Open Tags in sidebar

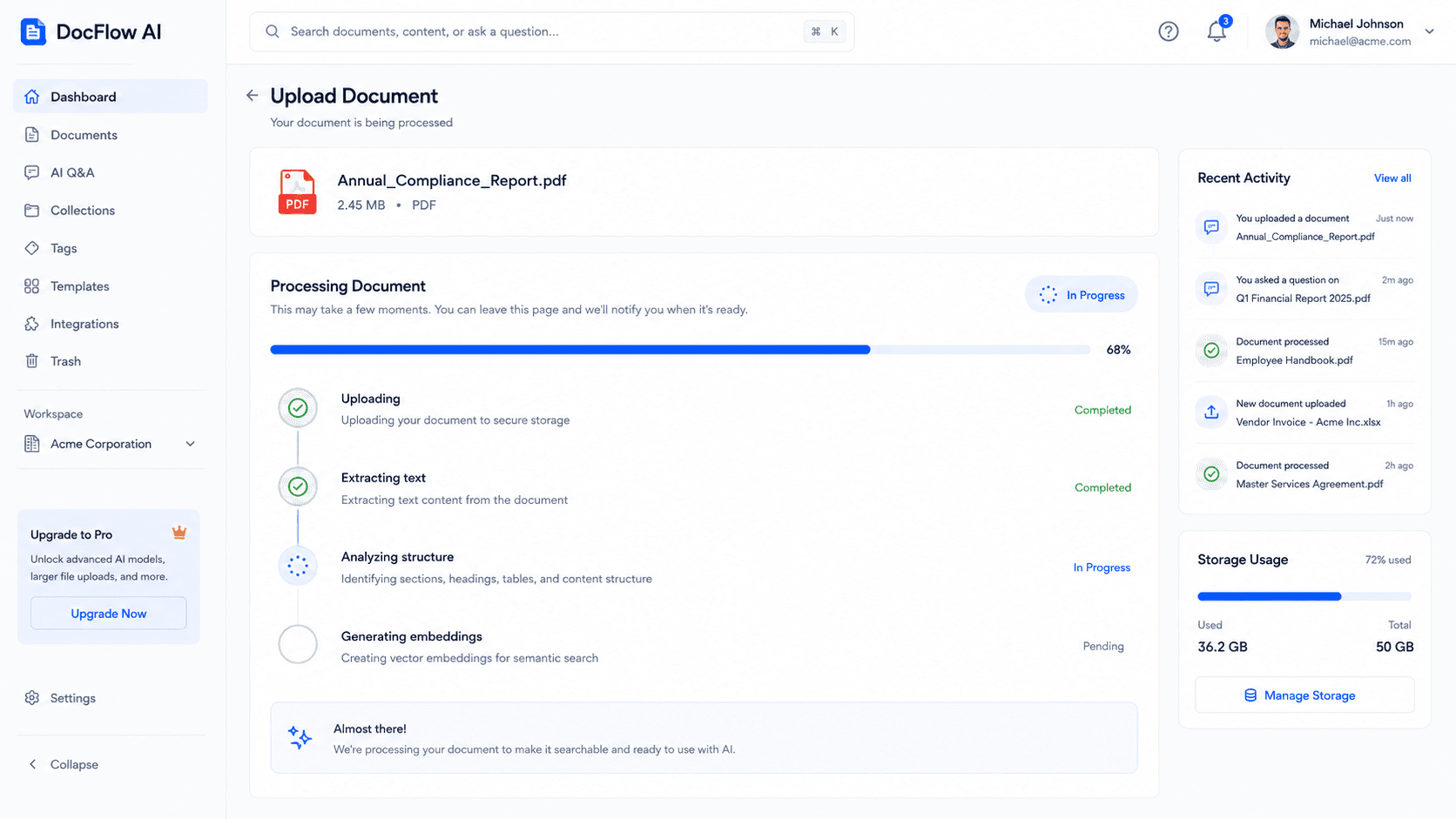click(111, 248)
